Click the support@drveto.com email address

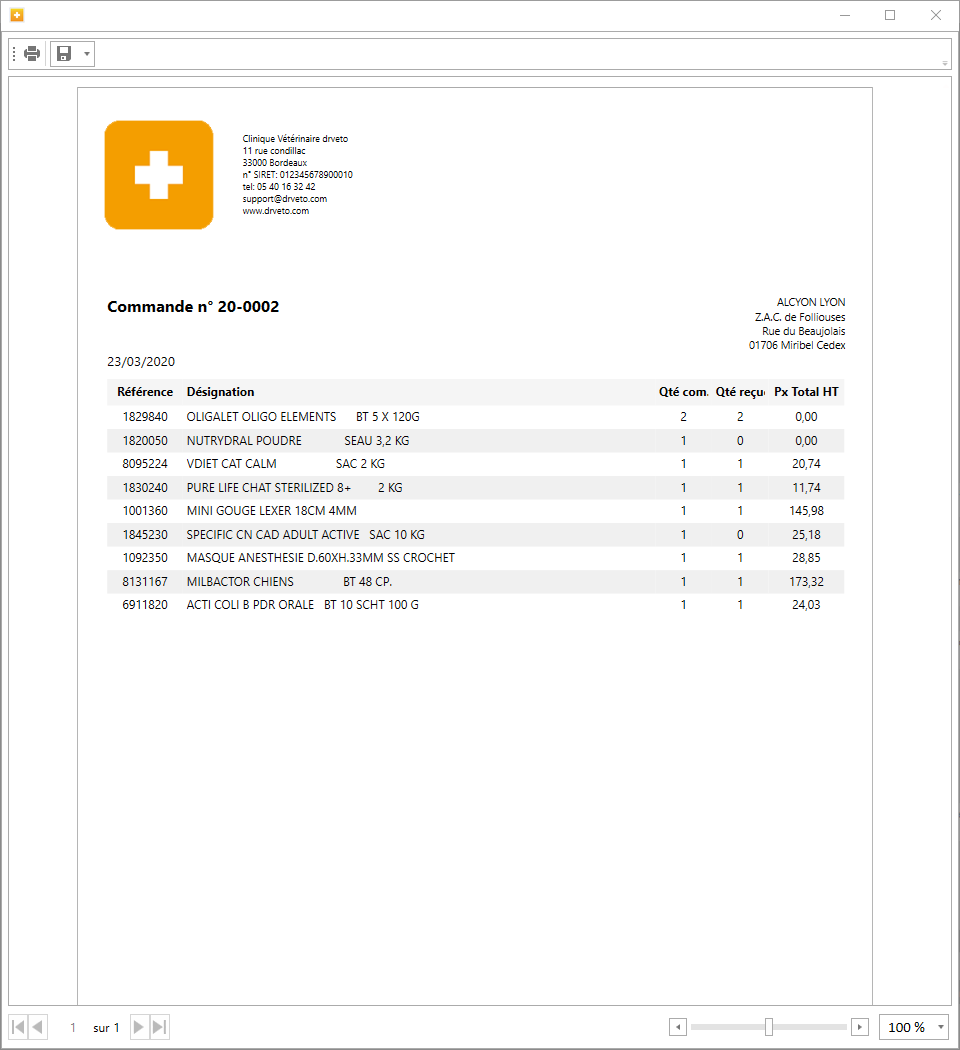tap(284, 199)
